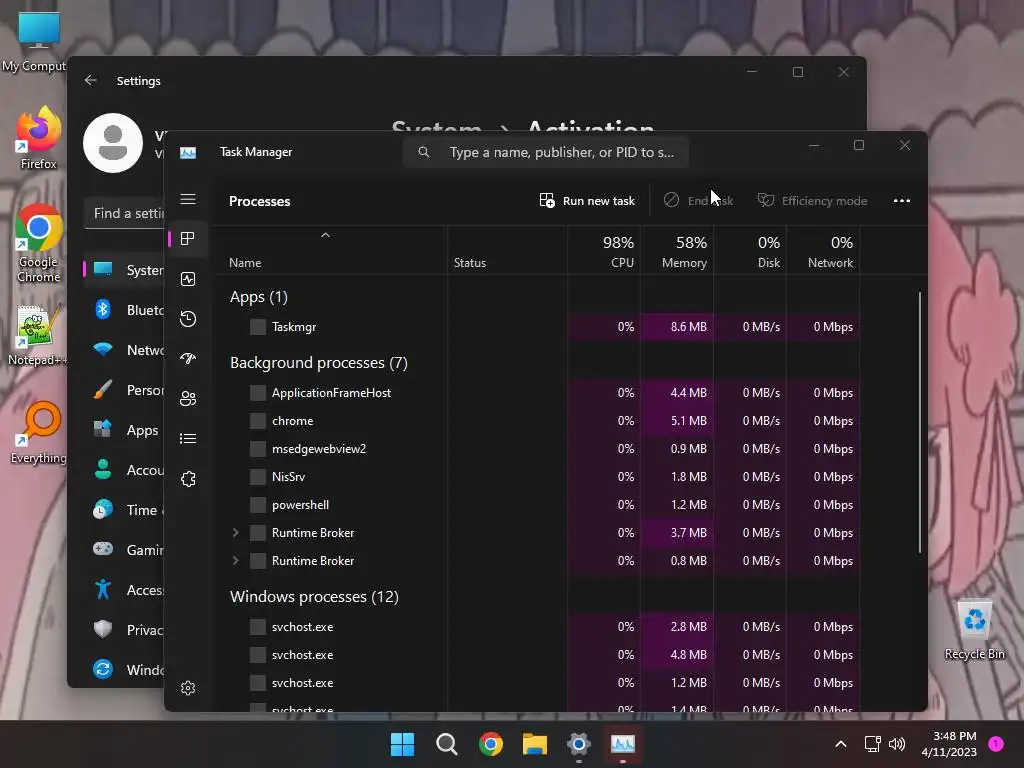
Task: Open Bluetooth category in Settings sidebar
Action: tap(125, 310)
